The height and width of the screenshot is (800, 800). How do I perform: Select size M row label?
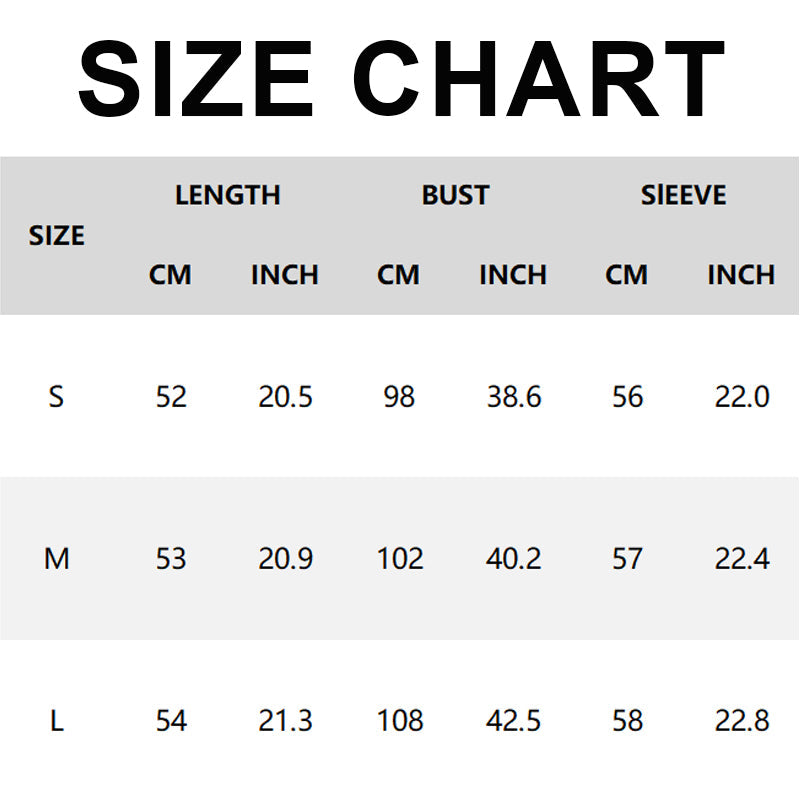[57, 558]
